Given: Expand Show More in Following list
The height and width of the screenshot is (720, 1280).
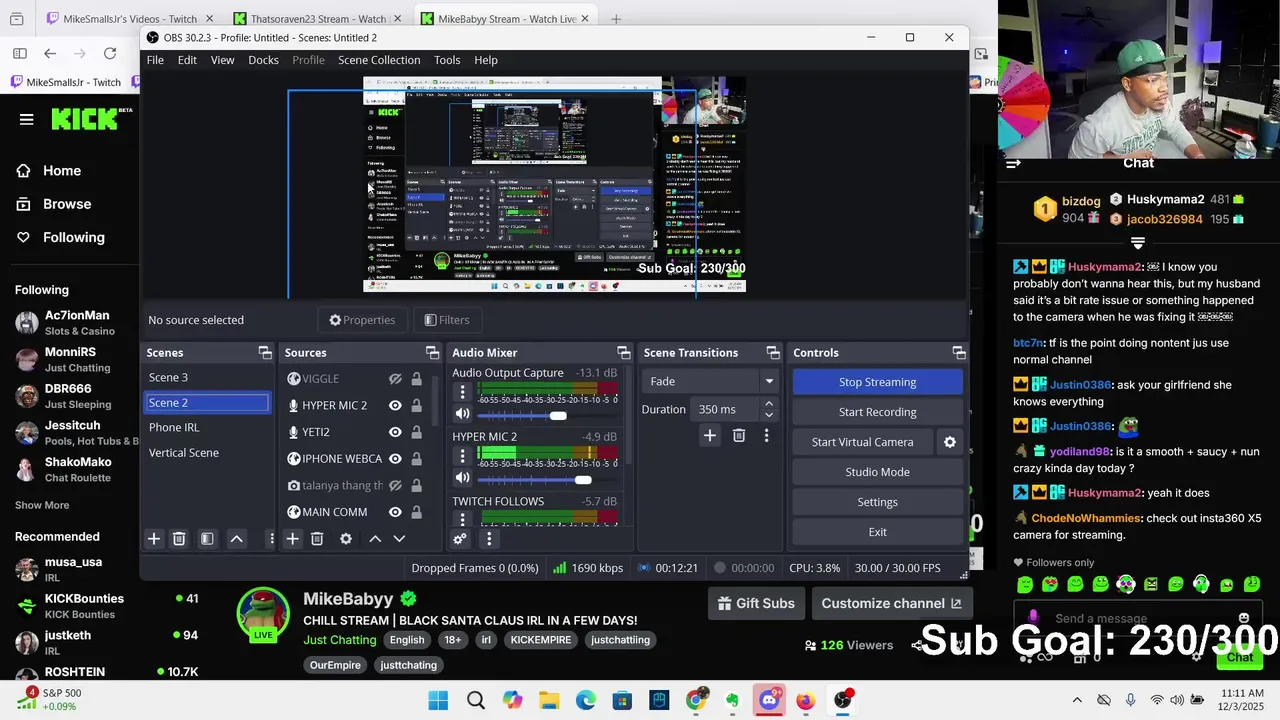Looking at the screenshot, I should (x=42, y=505).
